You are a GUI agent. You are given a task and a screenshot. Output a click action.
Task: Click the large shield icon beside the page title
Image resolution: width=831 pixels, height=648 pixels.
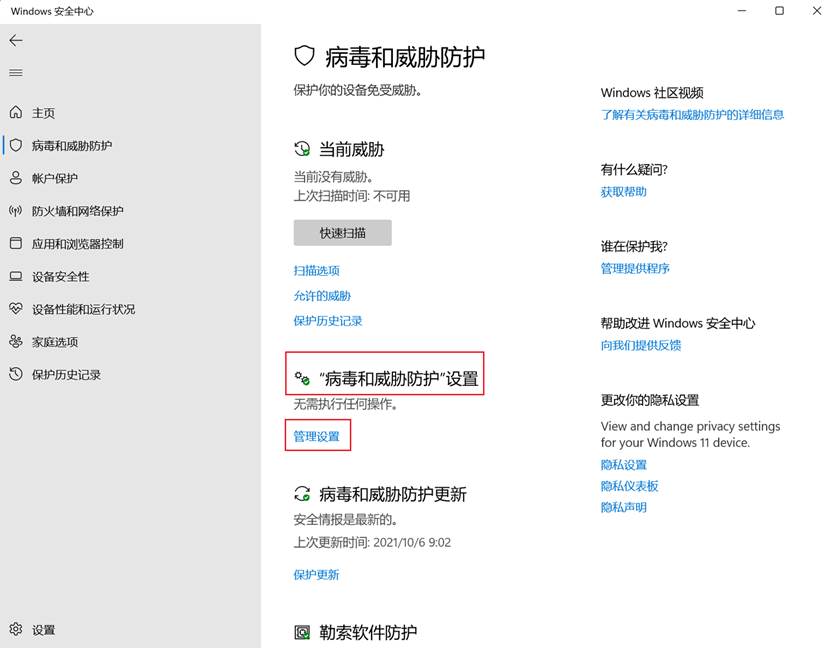click(x=304, y=56)
